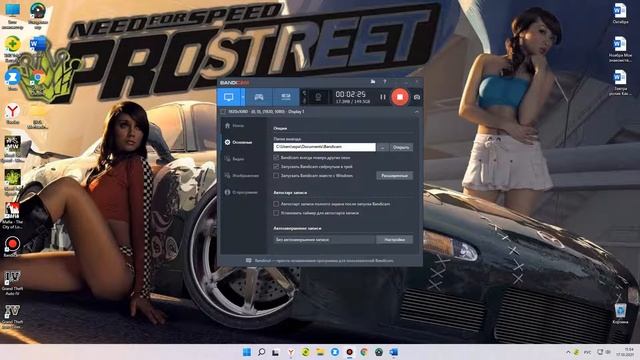Pause the Bandicam recording
The width and height of the screenshot is (640, 360).
point(382,97)
